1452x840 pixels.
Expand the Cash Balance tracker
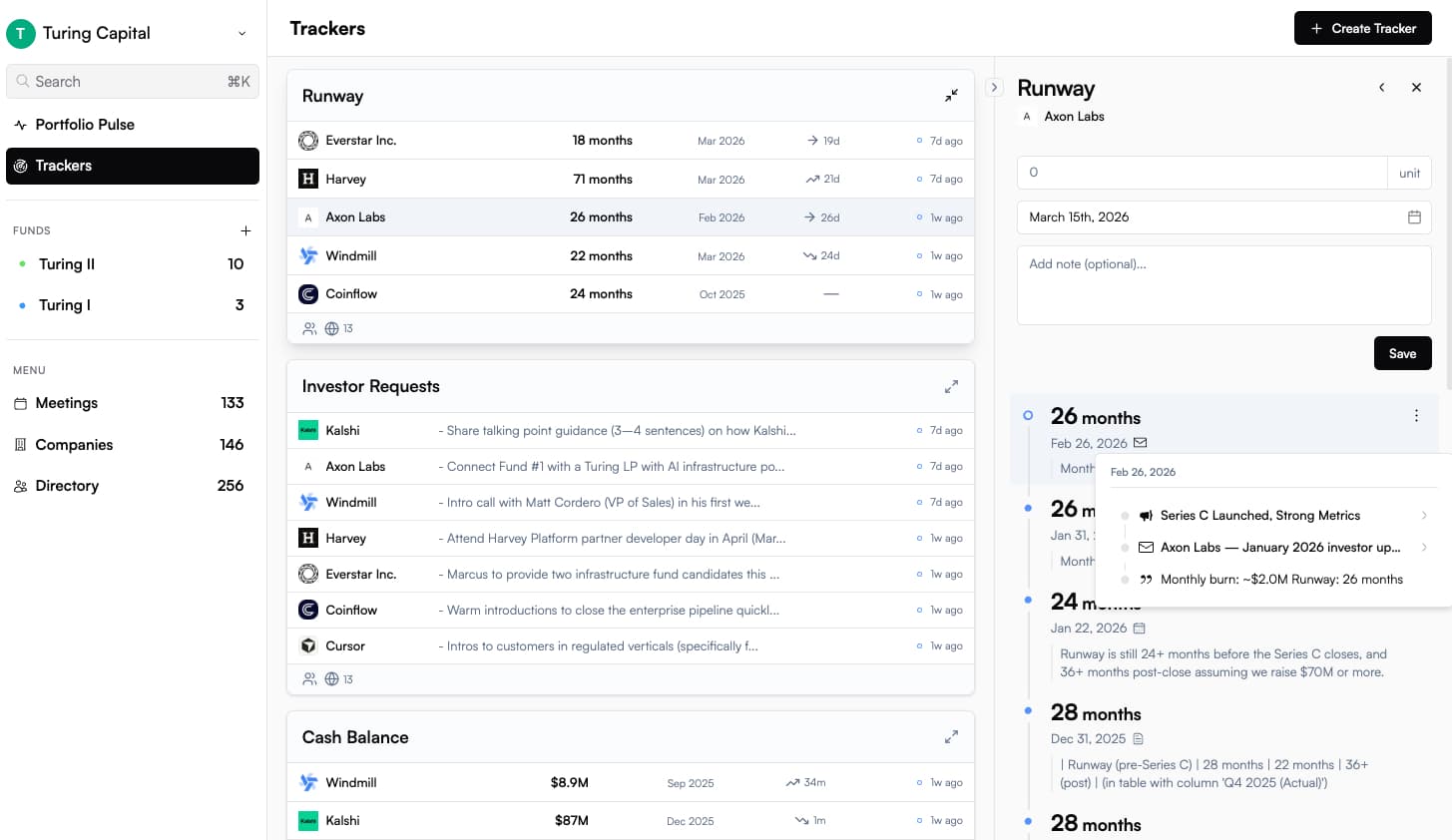coord(951,737)
